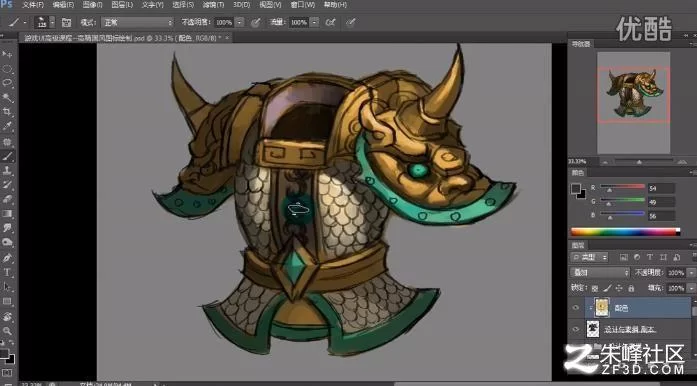This screenshot has width=697, height=386.
Task: Expand the layer blend mode 叠加 dropdown
Action: pos(600,272)
